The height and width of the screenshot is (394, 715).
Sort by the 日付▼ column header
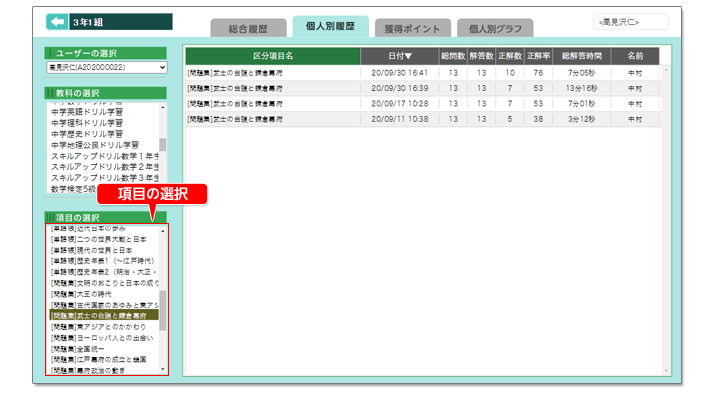point(400,56)
